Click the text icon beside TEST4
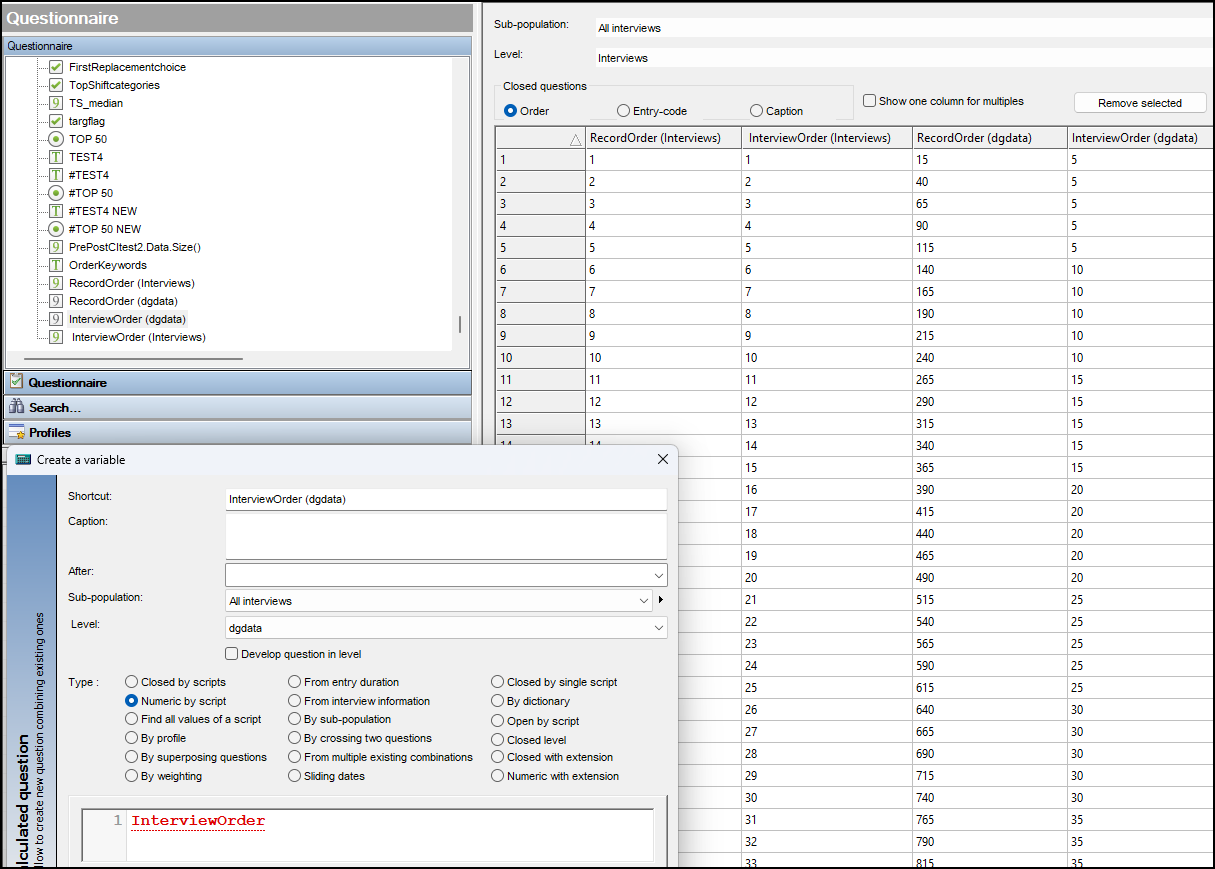The image size is (1215, 869). 56,157
